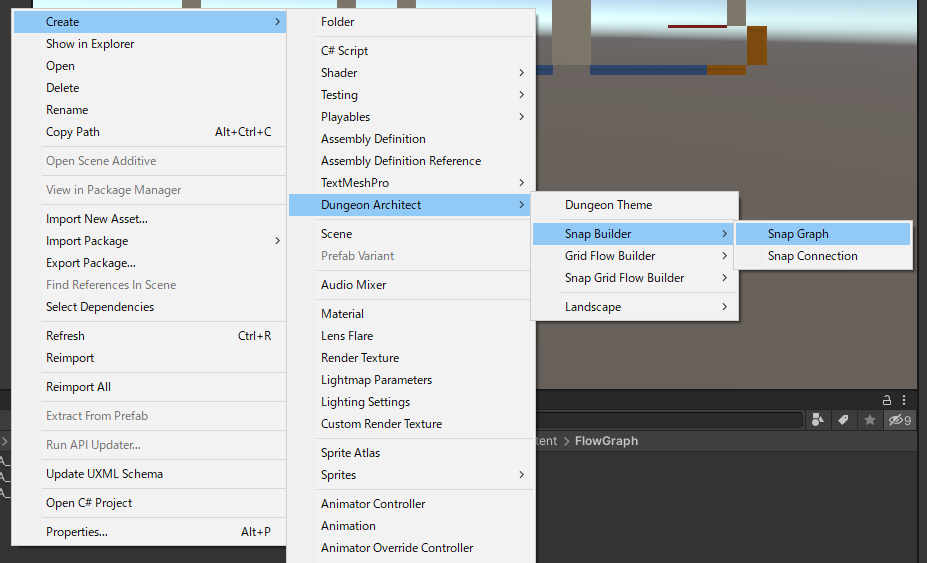Expand the Landscape submenu
This screenshot has width=927, height=563.
tap(635, 306)
